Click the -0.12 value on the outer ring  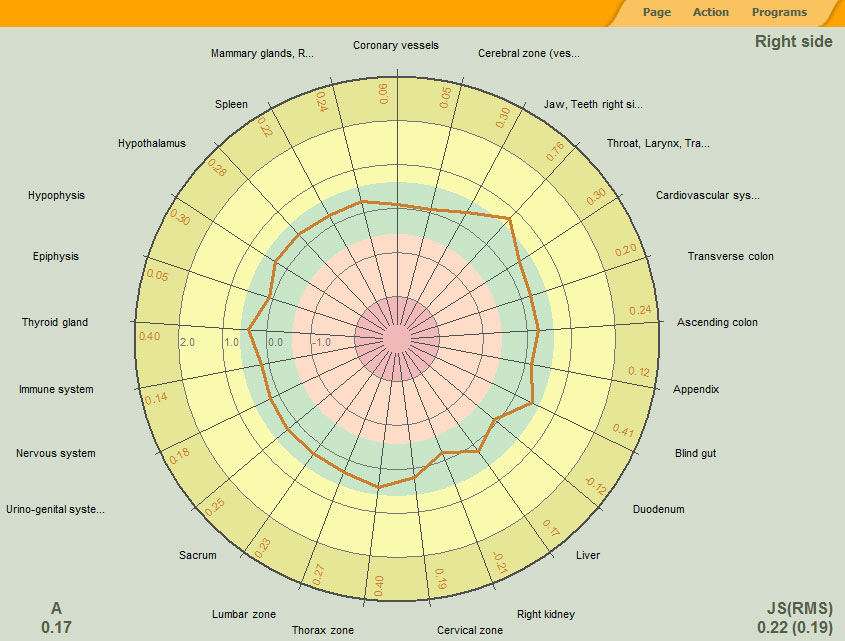[595, 486]
